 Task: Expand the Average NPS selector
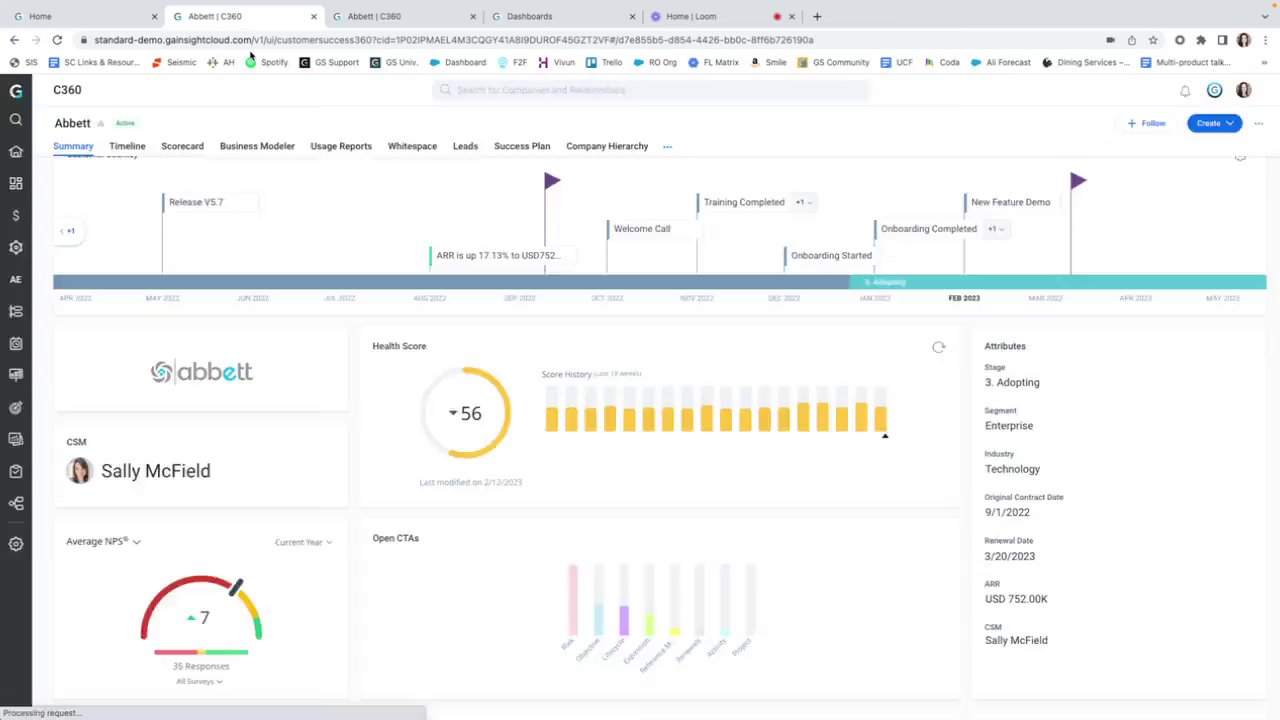(103, 541)
